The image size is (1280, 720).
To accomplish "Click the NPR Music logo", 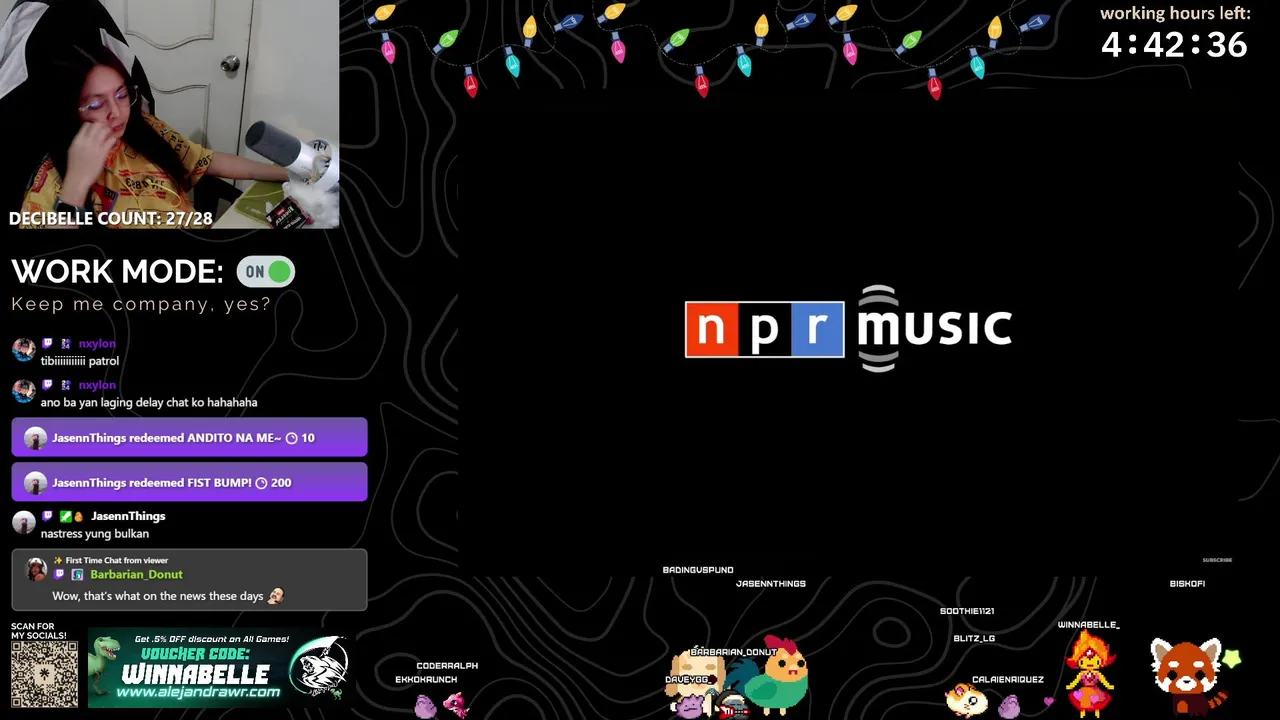I will [848, 329].
